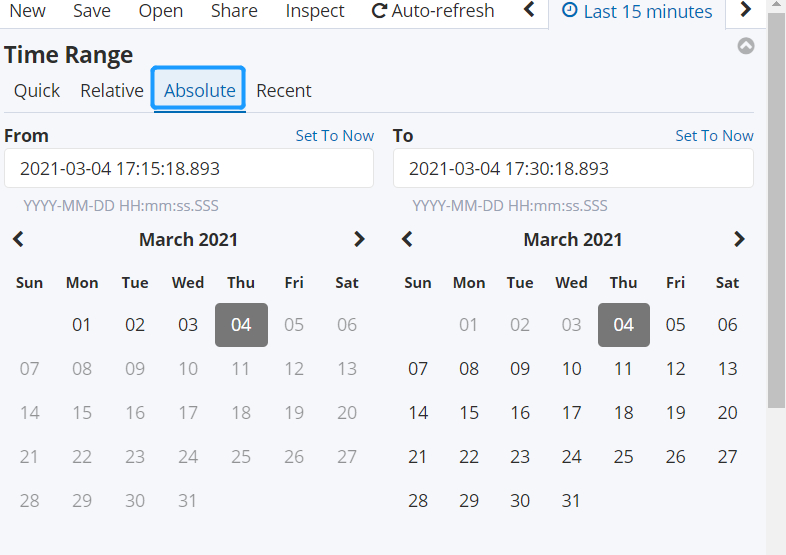Click the From date input field
786x555 pixels.
click(189, 168)
